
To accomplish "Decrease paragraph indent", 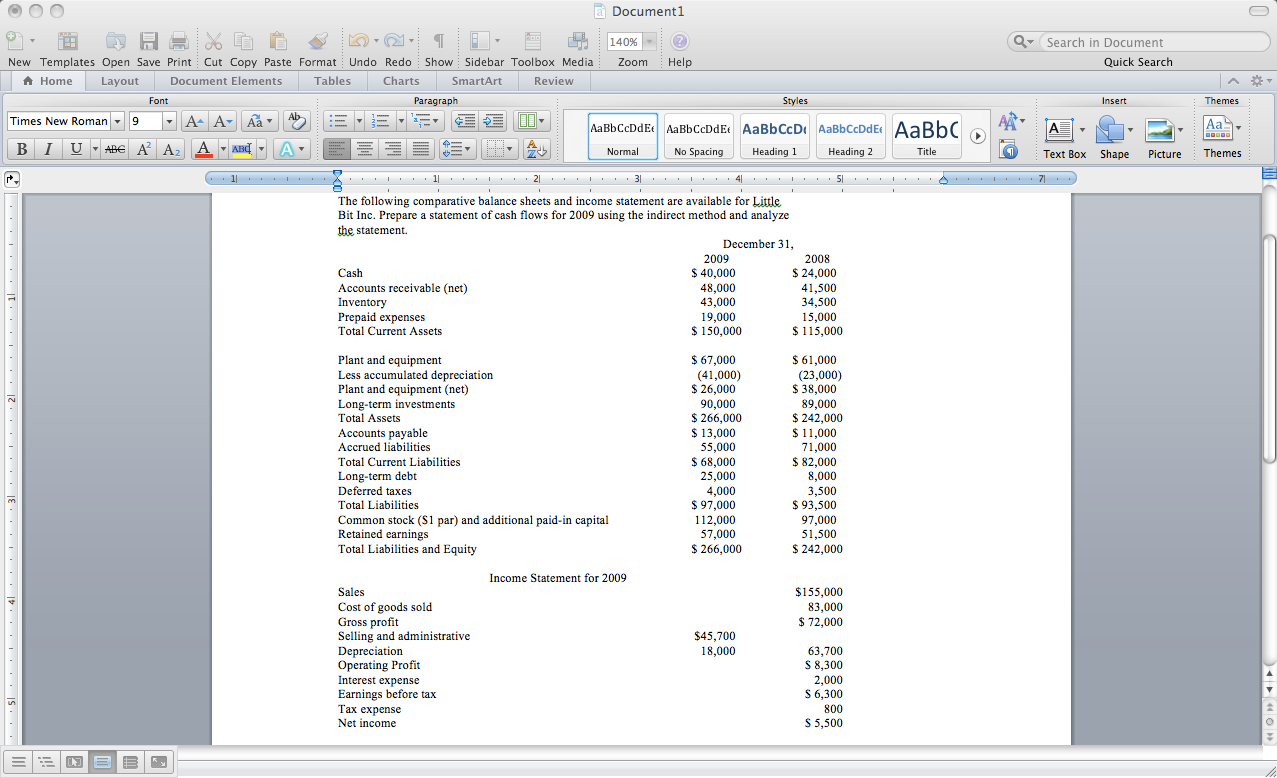I will (x=464, y=121).
